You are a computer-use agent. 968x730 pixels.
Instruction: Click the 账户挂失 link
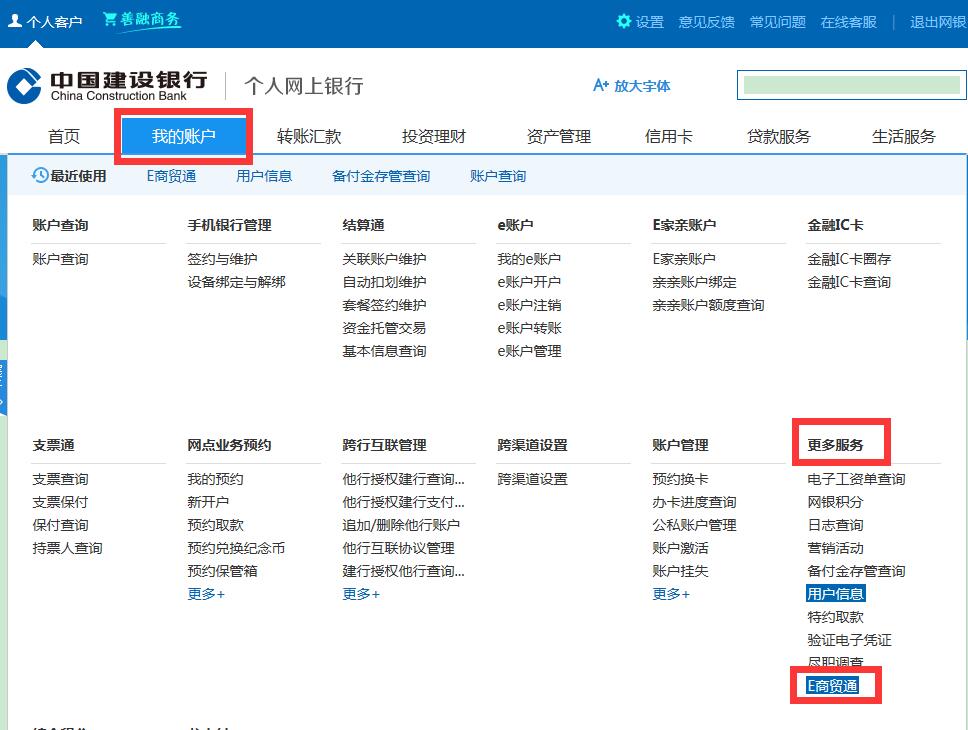click(680, 571)
